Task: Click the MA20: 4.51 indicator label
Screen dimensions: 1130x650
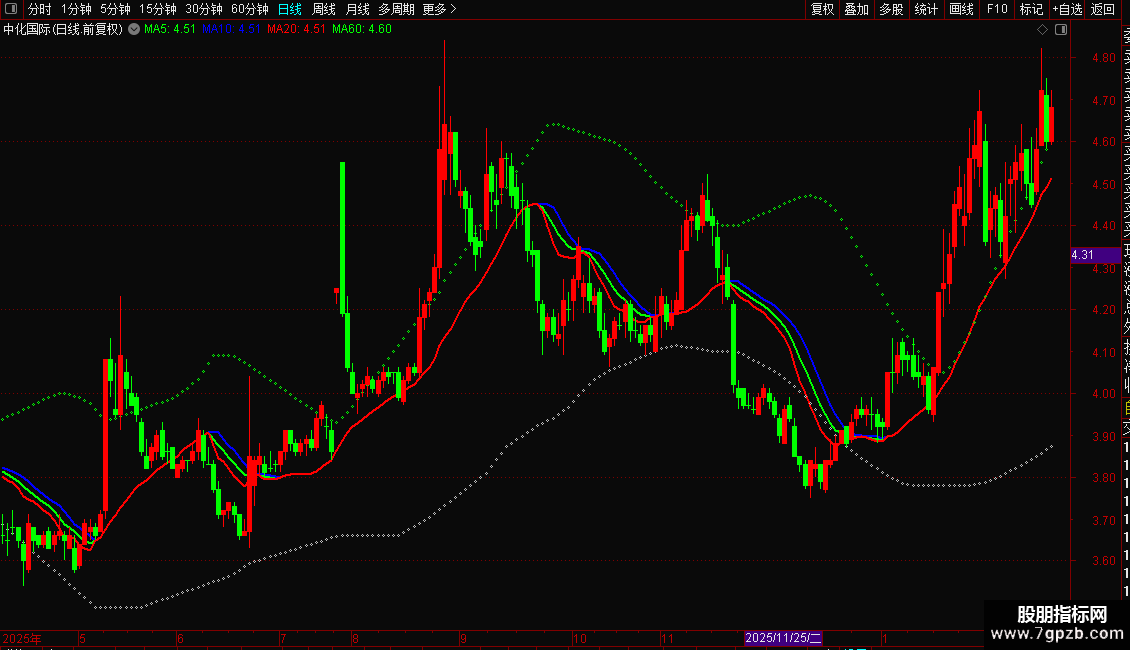Action: tap(296, 30)
